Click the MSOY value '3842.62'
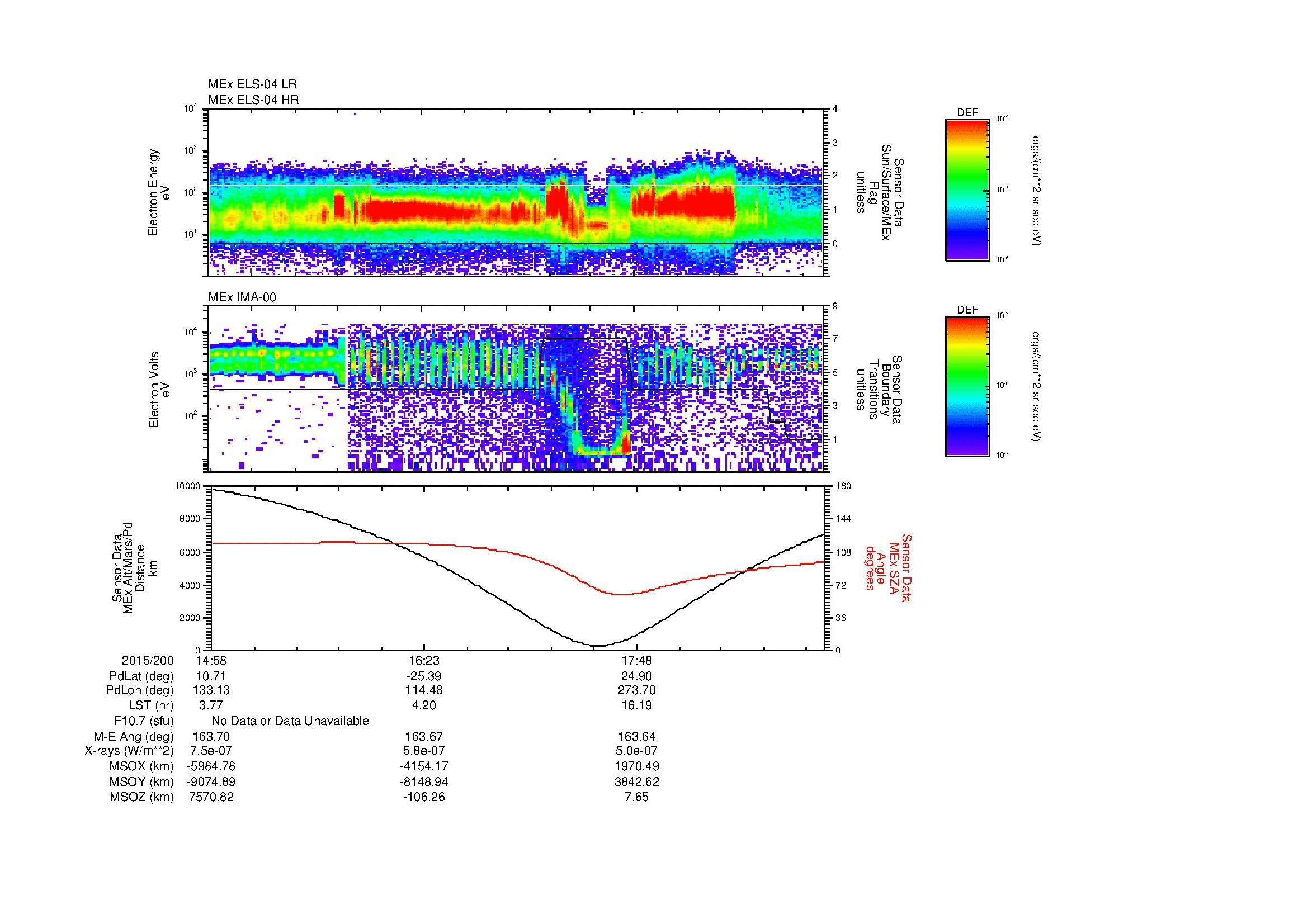This screenshot has width=1308, height=924. pyautogui.click(x=637, y=781)
